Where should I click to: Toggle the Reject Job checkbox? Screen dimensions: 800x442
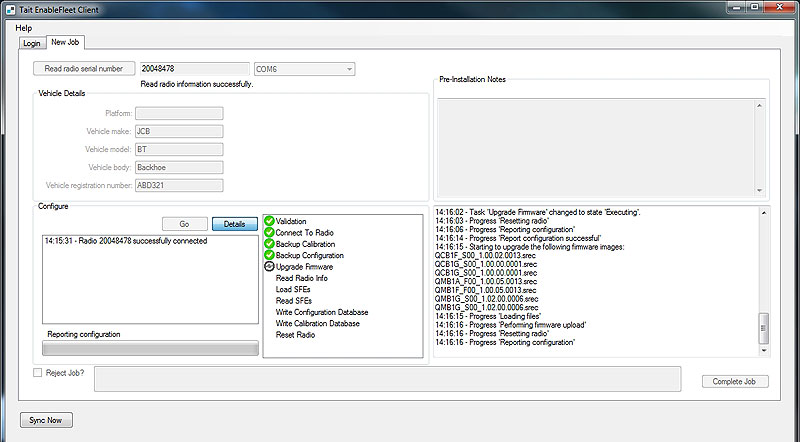(38, 373)
